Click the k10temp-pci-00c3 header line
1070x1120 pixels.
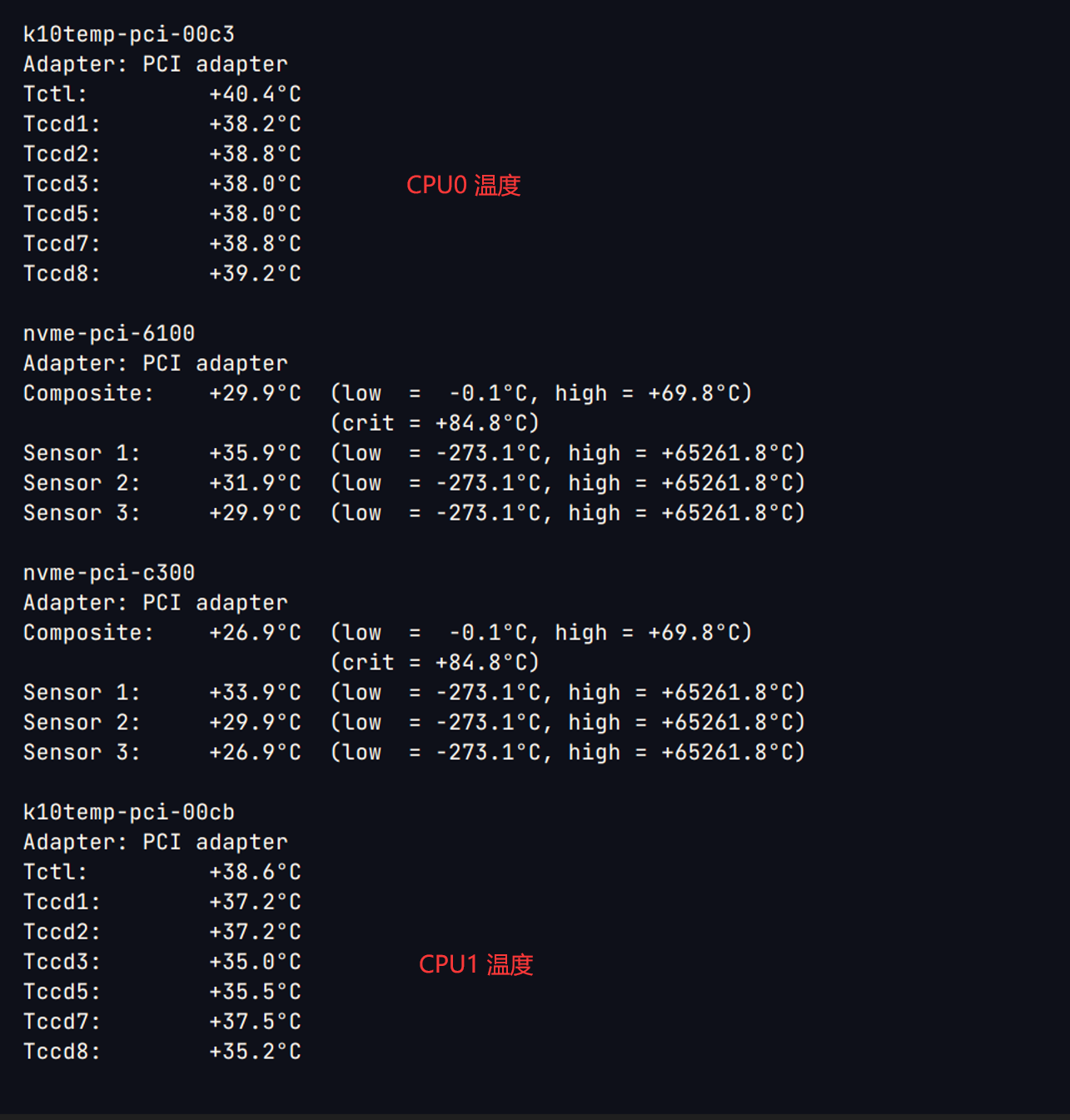(x=129, y=34)
